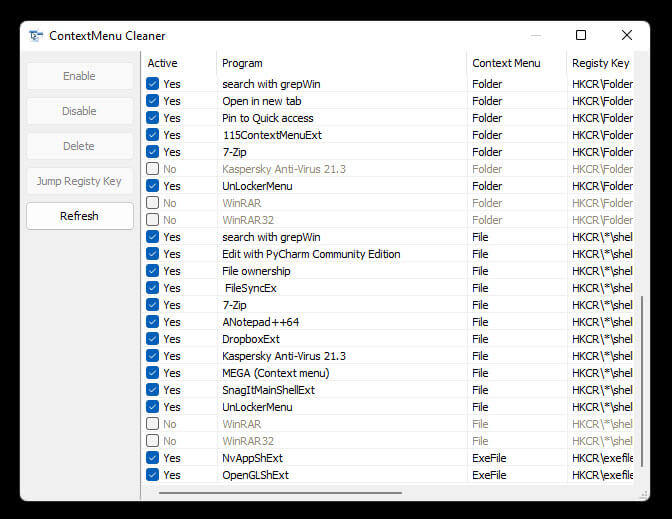This screenshot has height=519, width=672.
Task: Toggle the Edit with PyCharm Community Edition checkbox
Action: (153, 254)
